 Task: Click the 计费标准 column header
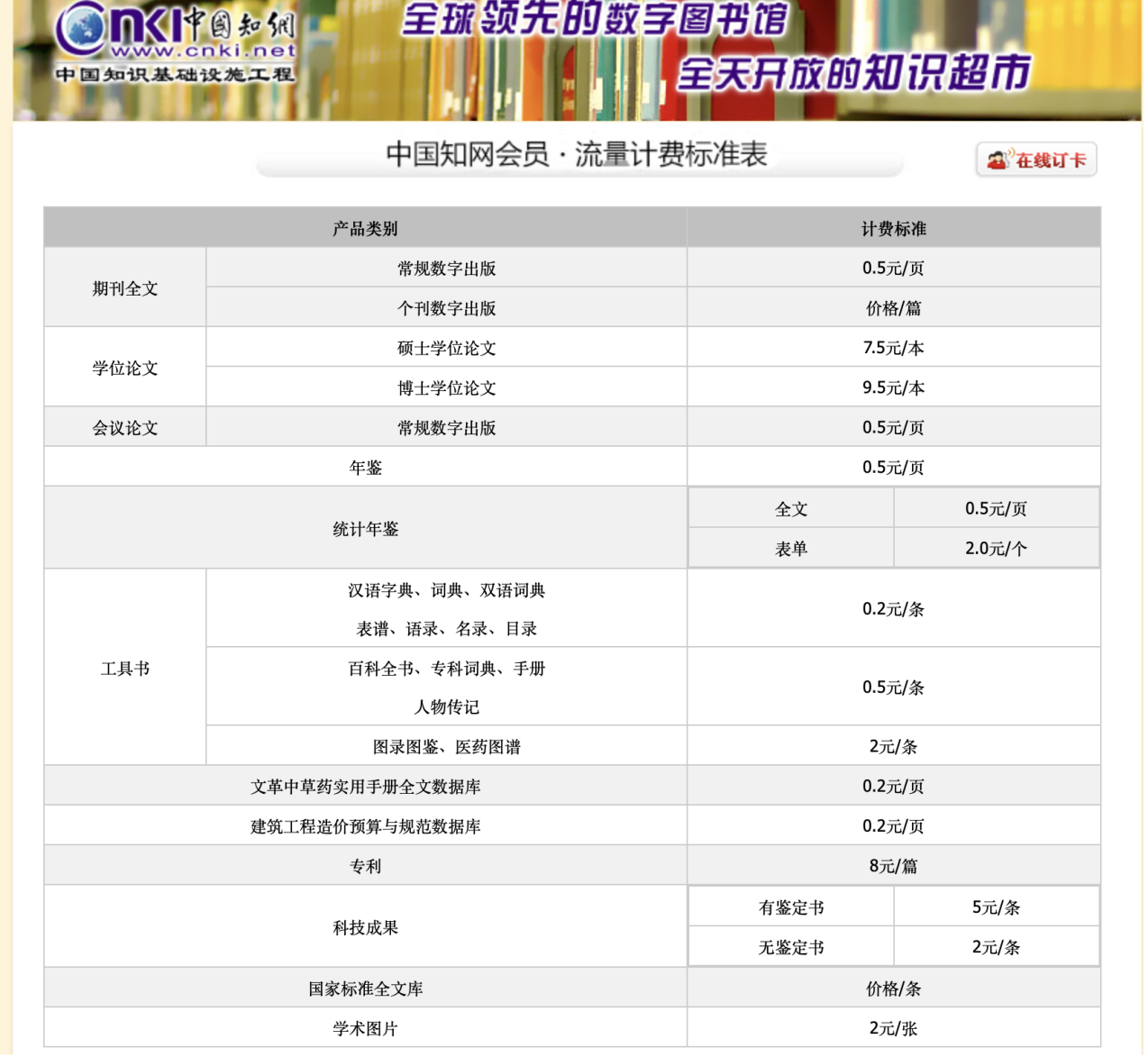tap(894, 229)
